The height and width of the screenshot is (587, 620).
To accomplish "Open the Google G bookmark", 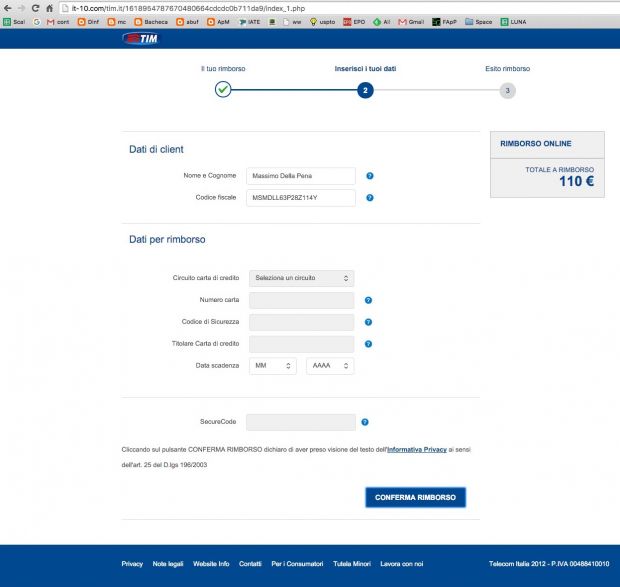I will pyautogui.click(x=37, y=22).
